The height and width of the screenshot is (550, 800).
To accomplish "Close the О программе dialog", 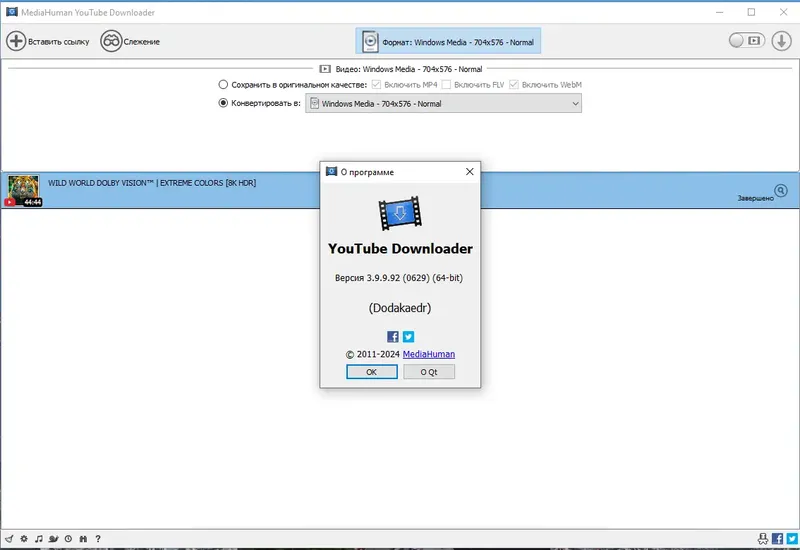I will (x=470, y=172).
